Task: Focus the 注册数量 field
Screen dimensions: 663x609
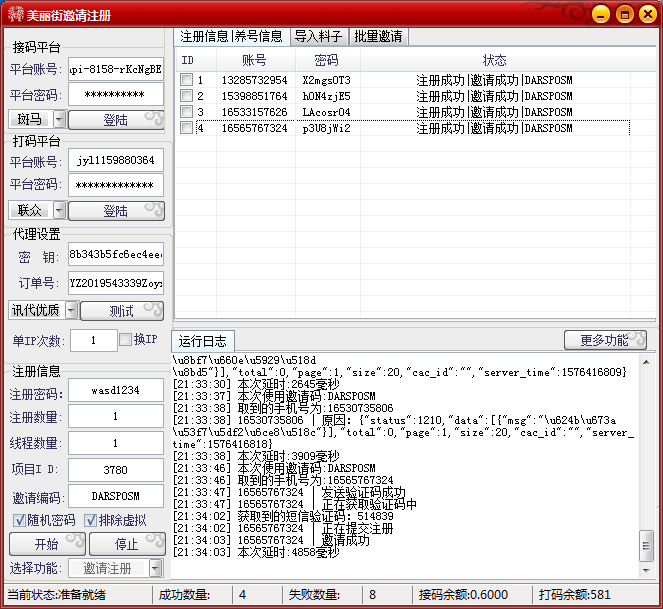Action: click(116, 416)
